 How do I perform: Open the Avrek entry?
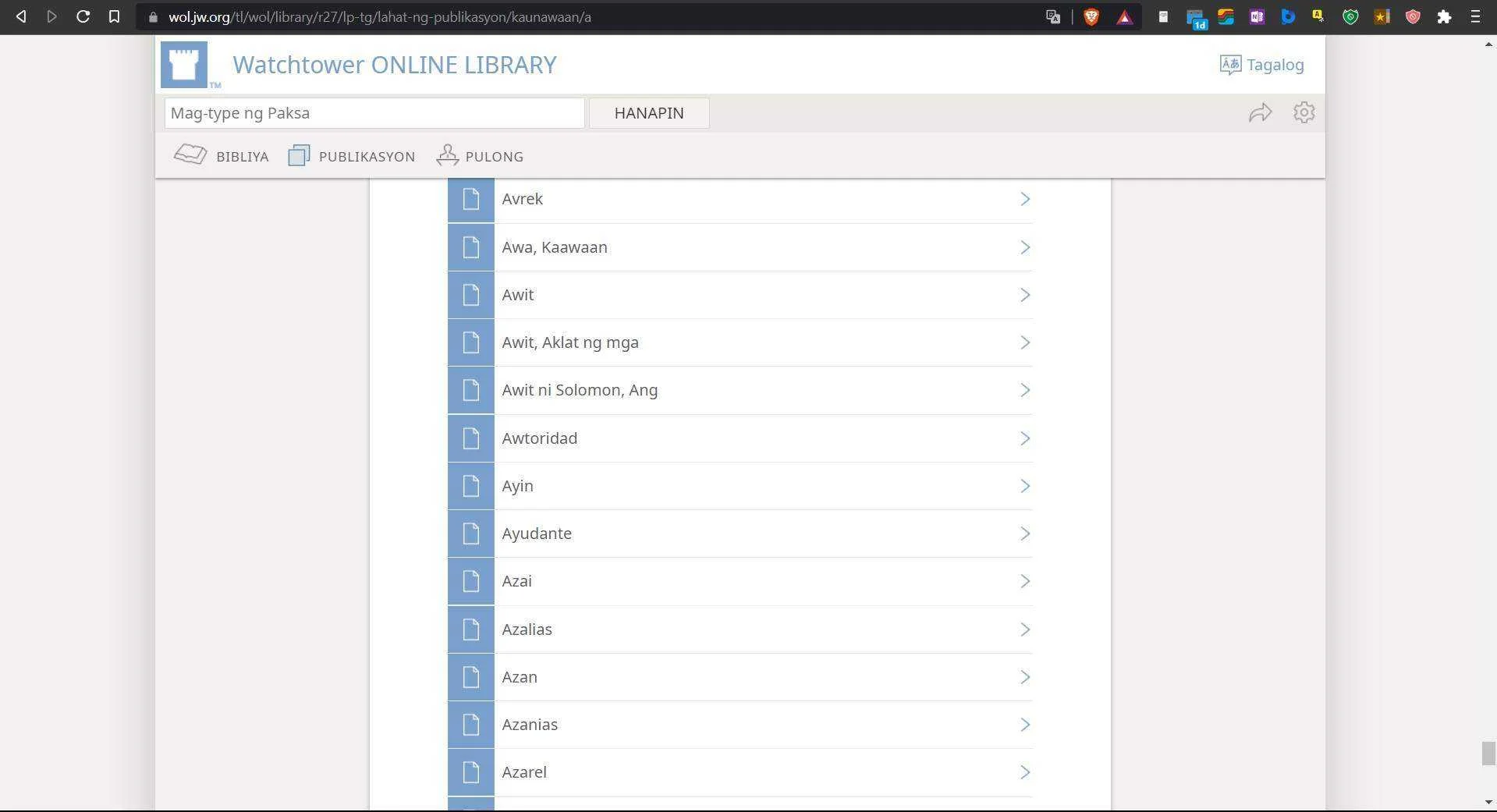point(740,199)
